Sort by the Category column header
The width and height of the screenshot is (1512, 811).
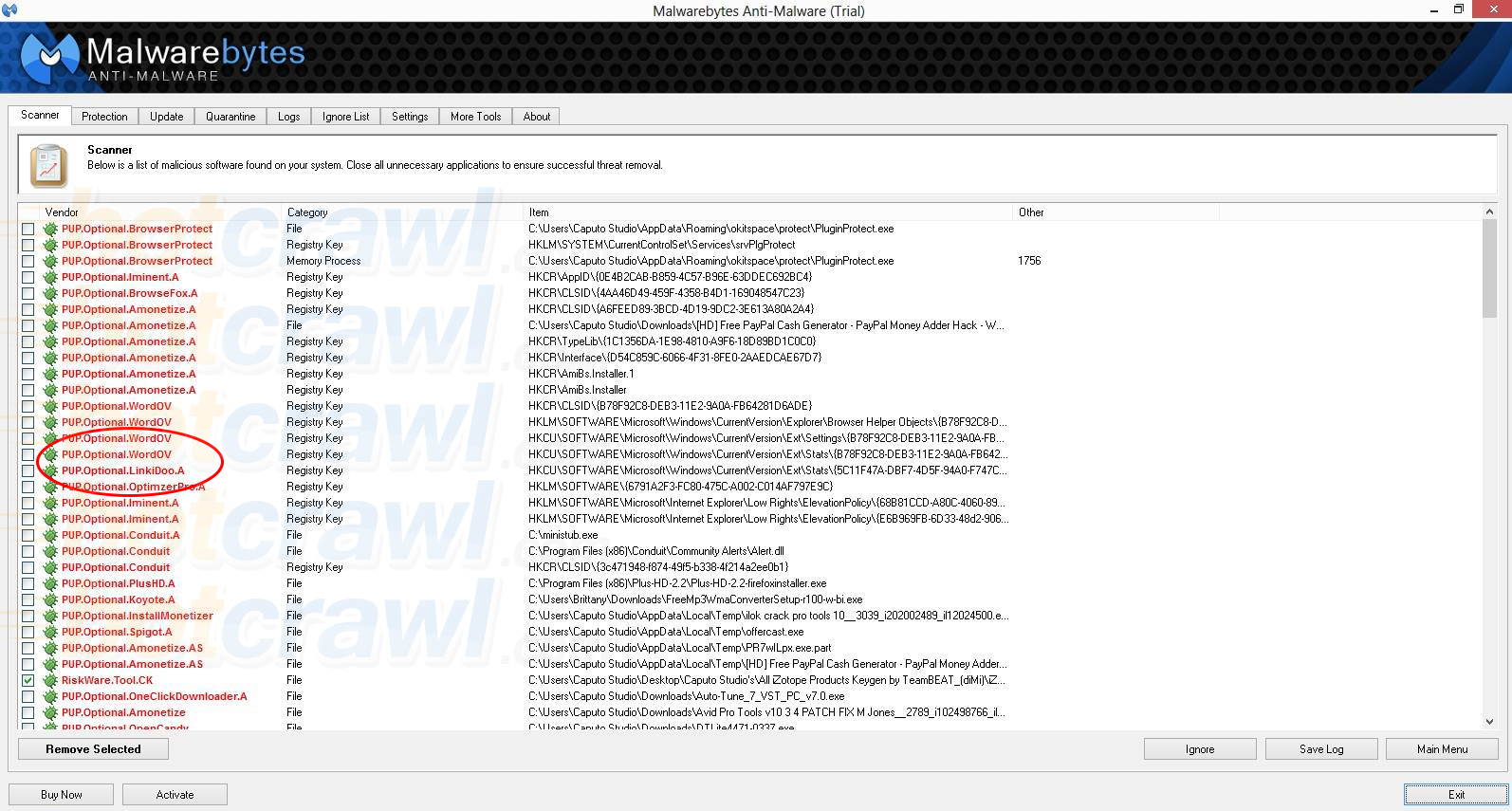(x=404, y=212)
